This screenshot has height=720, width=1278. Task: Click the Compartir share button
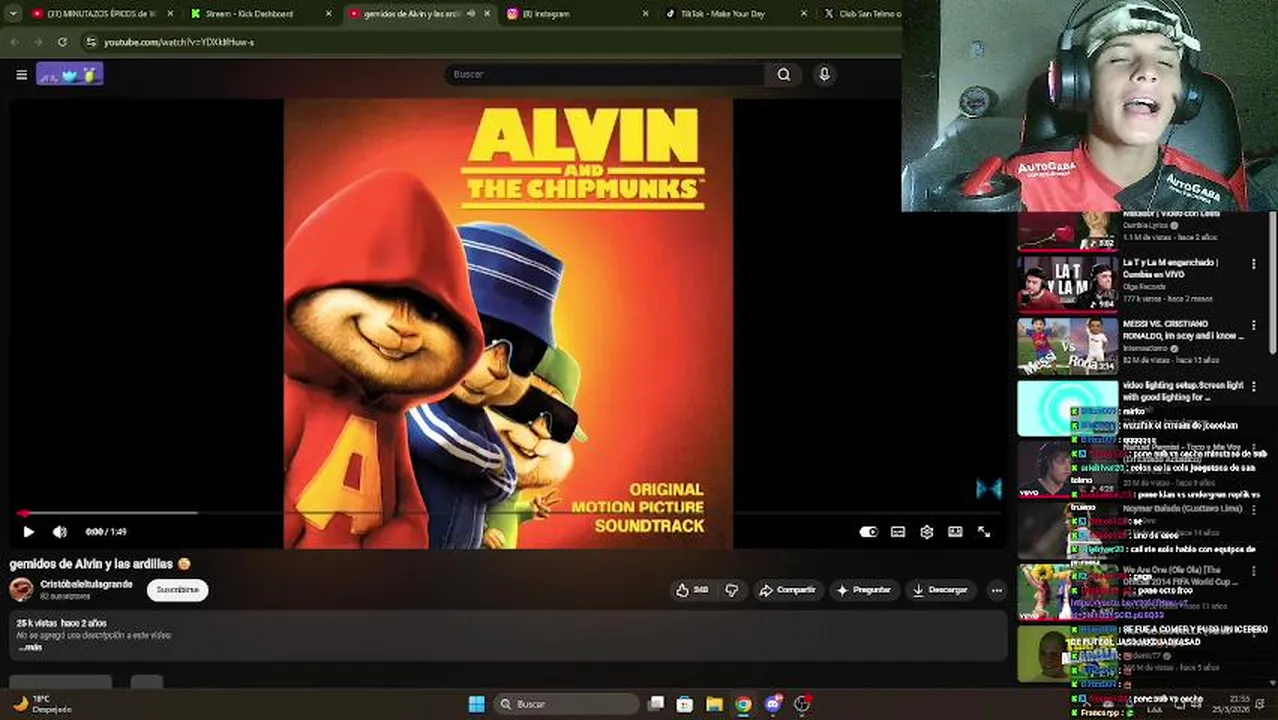788,590
